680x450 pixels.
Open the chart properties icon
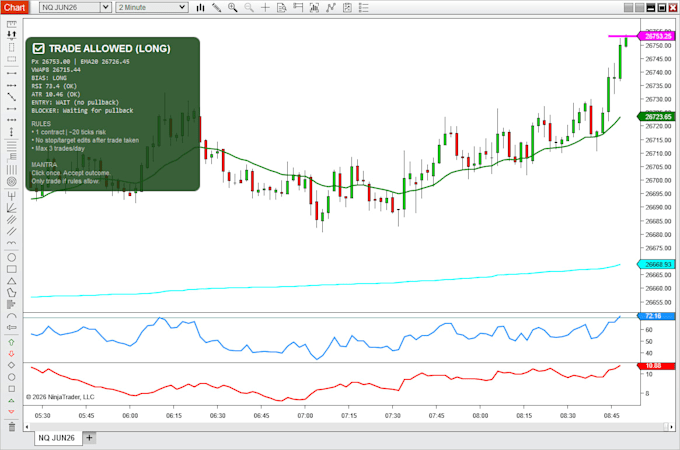click(347, 7)
